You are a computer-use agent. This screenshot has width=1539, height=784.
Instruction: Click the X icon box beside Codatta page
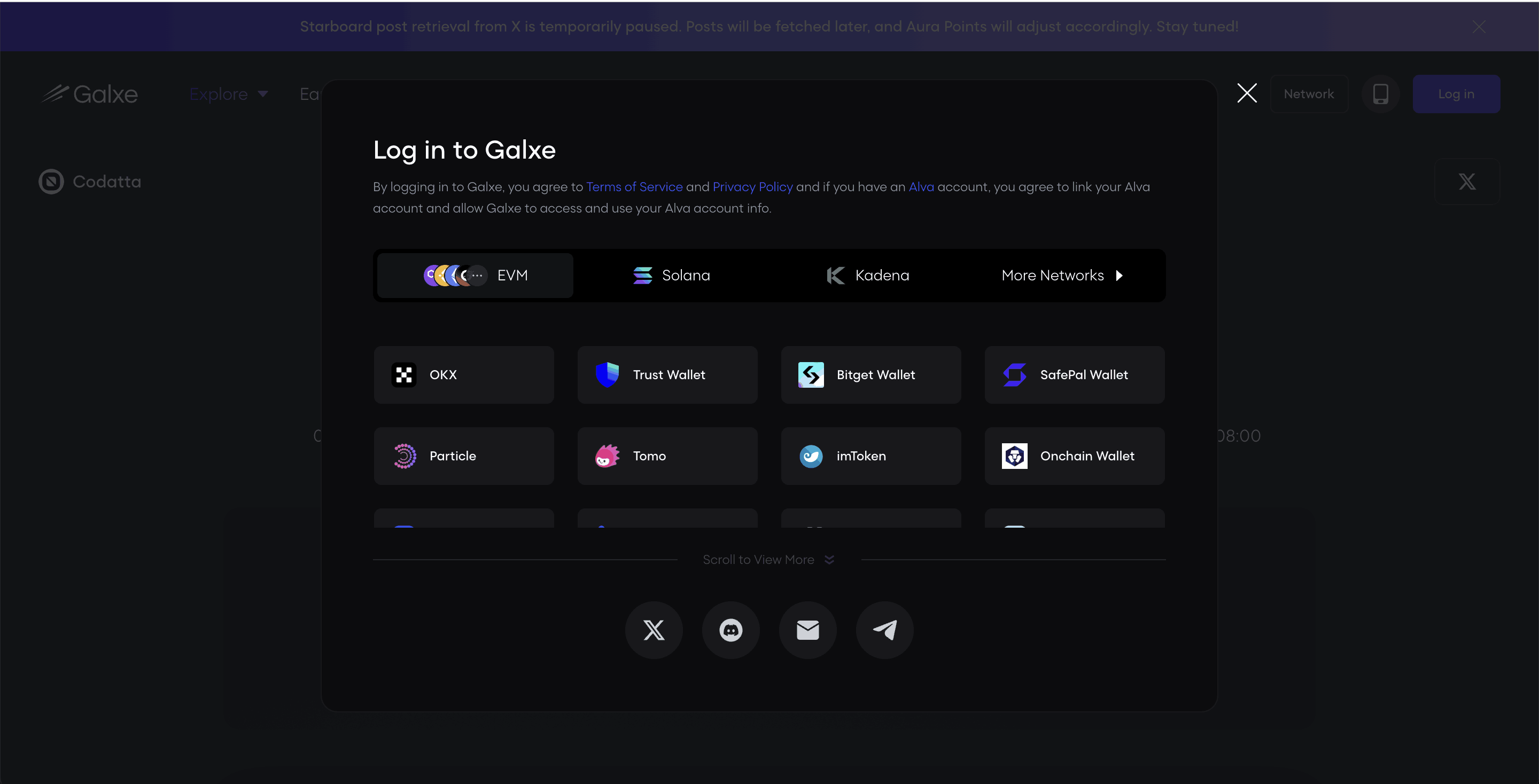coord(1467,182)
